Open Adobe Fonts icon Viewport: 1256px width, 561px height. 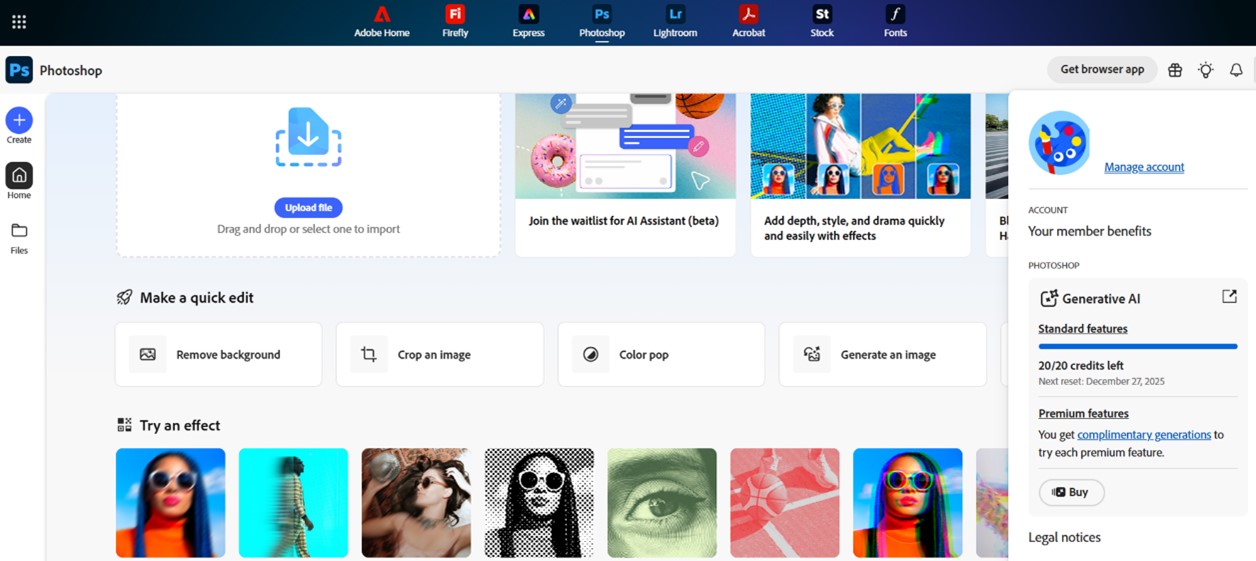point(895,15)
